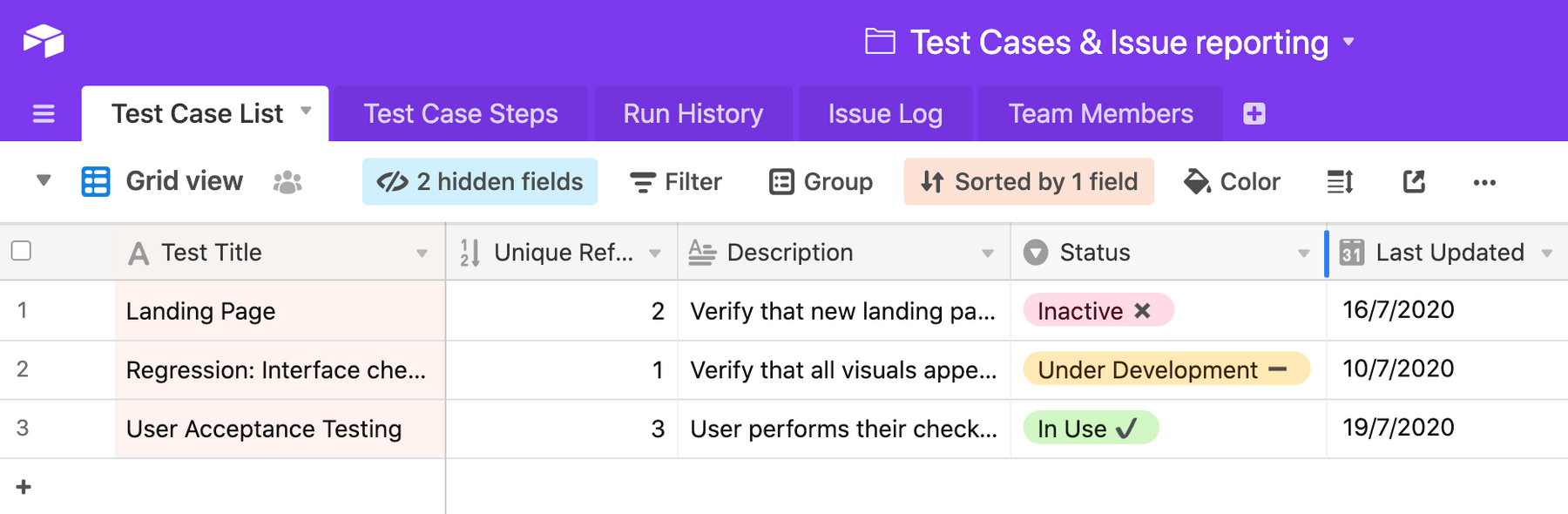Add a new row with plus
Image resolution: width=1568 pixels, height=514 pixels.
(24, 487)
